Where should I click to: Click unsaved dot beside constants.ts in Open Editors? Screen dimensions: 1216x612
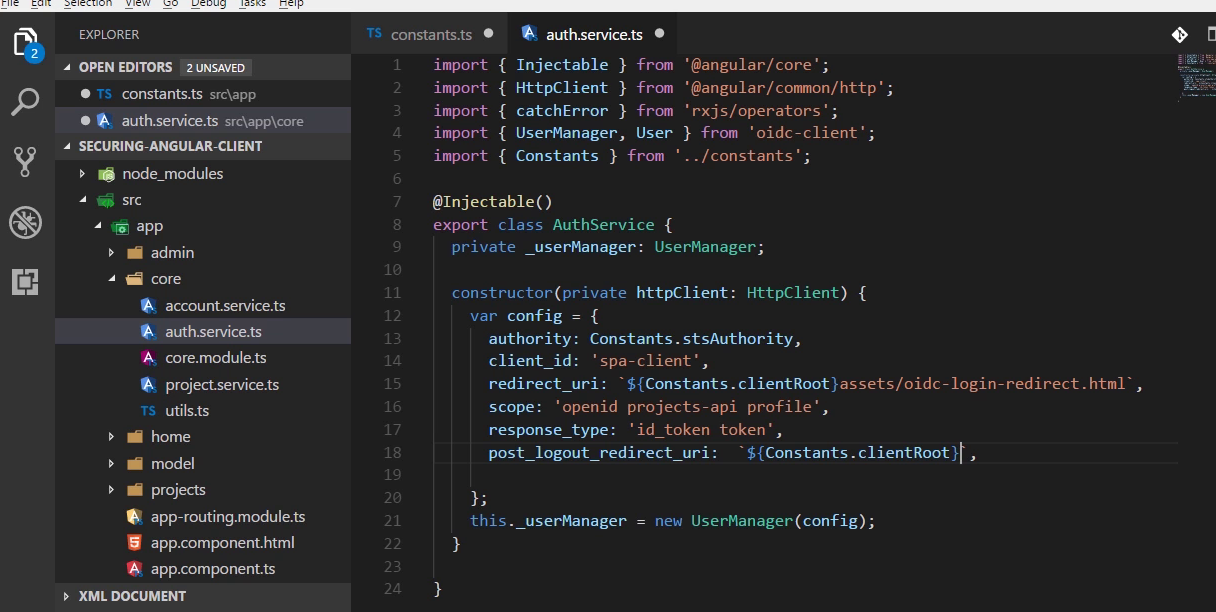tap(84, 94)
